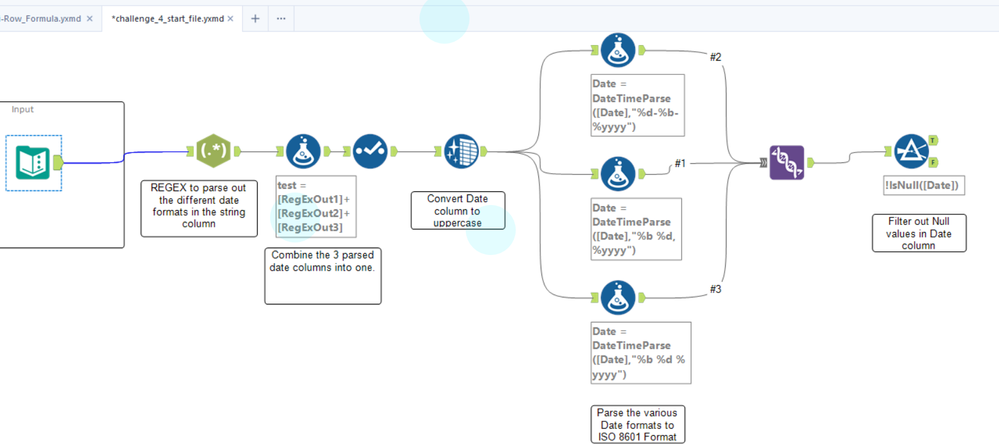Image resolution: width=999 pixels, height=445 pixels.
Task: Switch to challenge_4_start_file.yxmd tab
Action: point(168,18)
